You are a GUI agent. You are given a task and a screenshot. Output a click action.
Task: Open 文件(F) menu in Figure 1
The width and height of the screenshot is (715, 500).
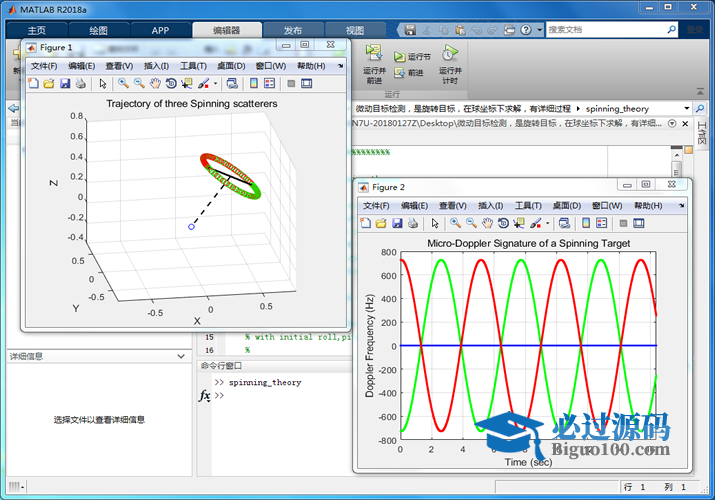44,66
